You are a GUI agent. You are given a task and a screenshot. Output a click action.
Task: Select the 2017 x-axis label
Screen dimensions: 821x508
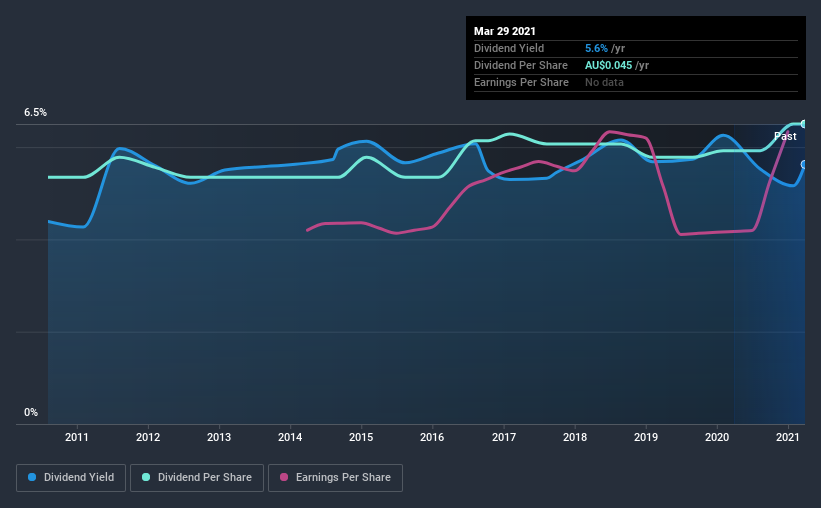504,437
